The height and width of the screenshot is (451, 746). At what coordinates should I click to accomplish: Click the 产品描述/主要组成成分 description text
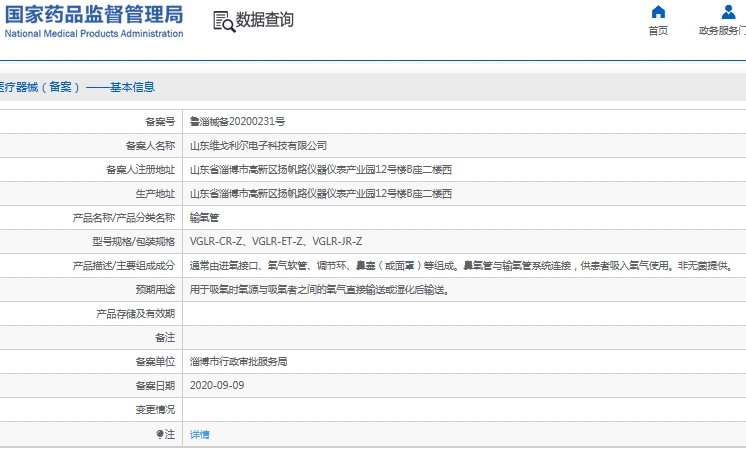pyautogui.click(x=462, y=266)
